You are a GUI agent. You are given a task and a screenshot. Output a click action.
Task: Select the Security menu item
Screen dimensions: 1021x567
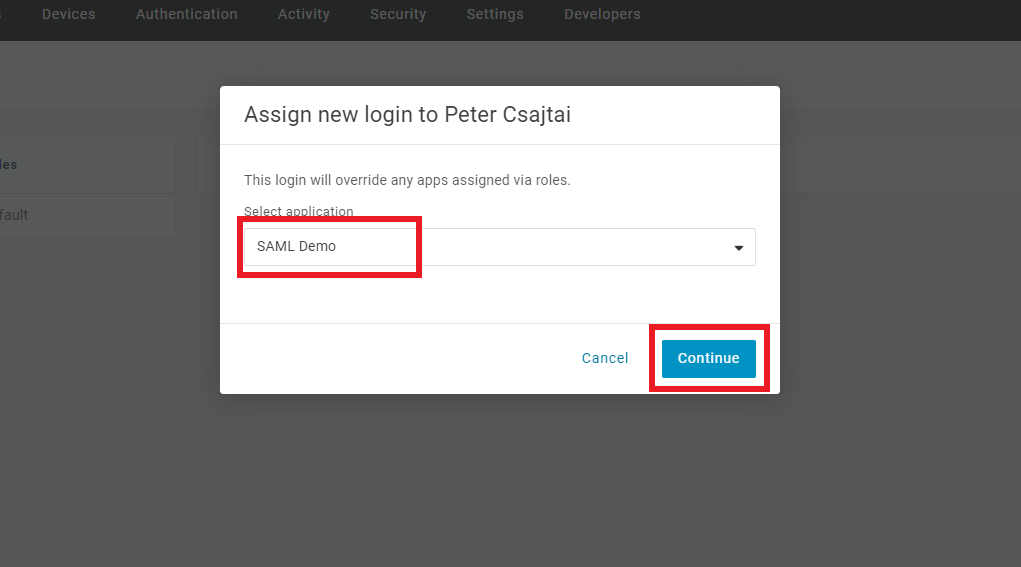point(398,14)
